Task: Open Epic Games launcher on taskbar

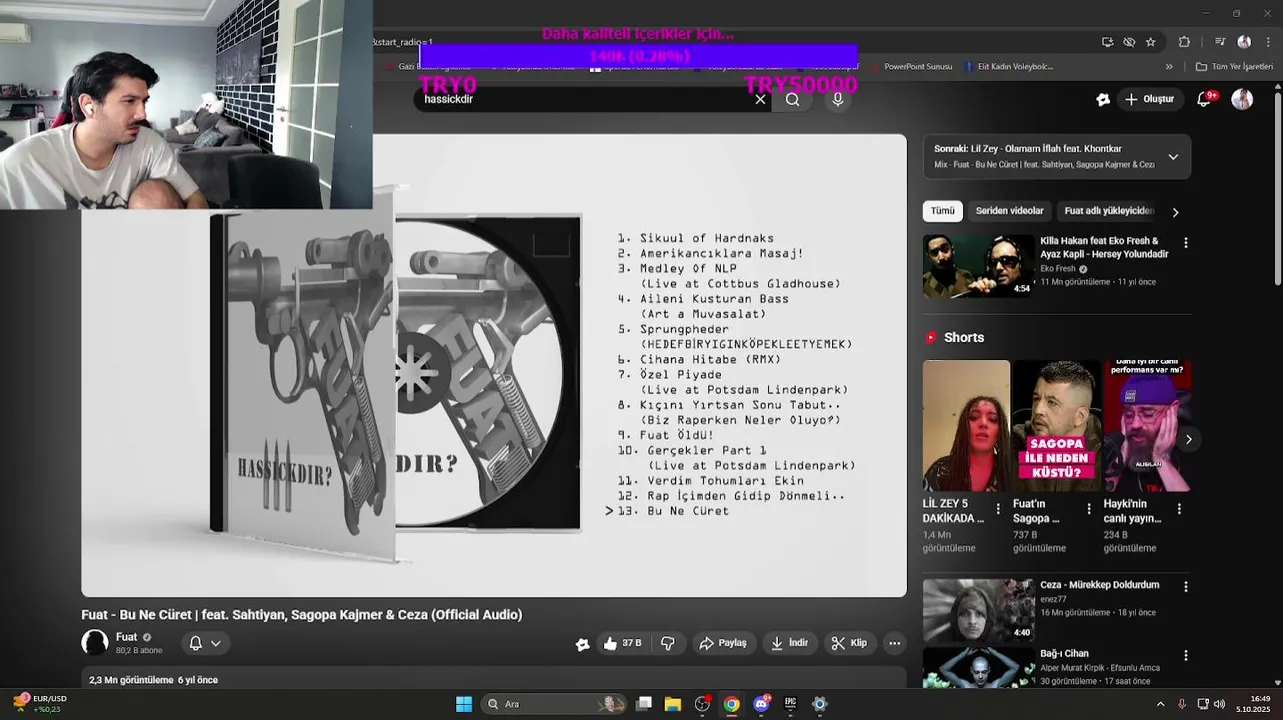Action: pyautogui.click(x=790, y=704)
